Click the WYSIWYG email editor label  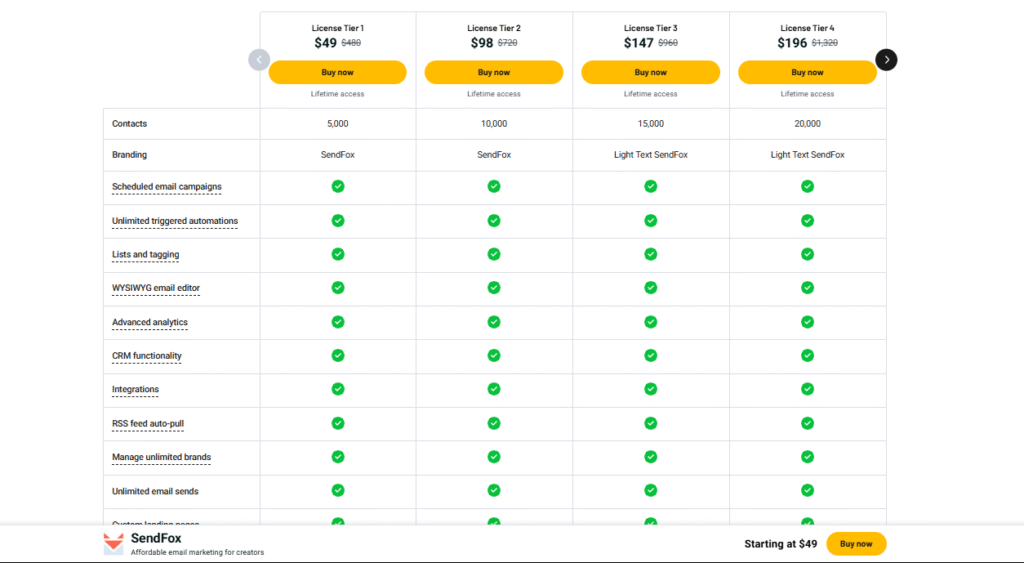point(156,288)
